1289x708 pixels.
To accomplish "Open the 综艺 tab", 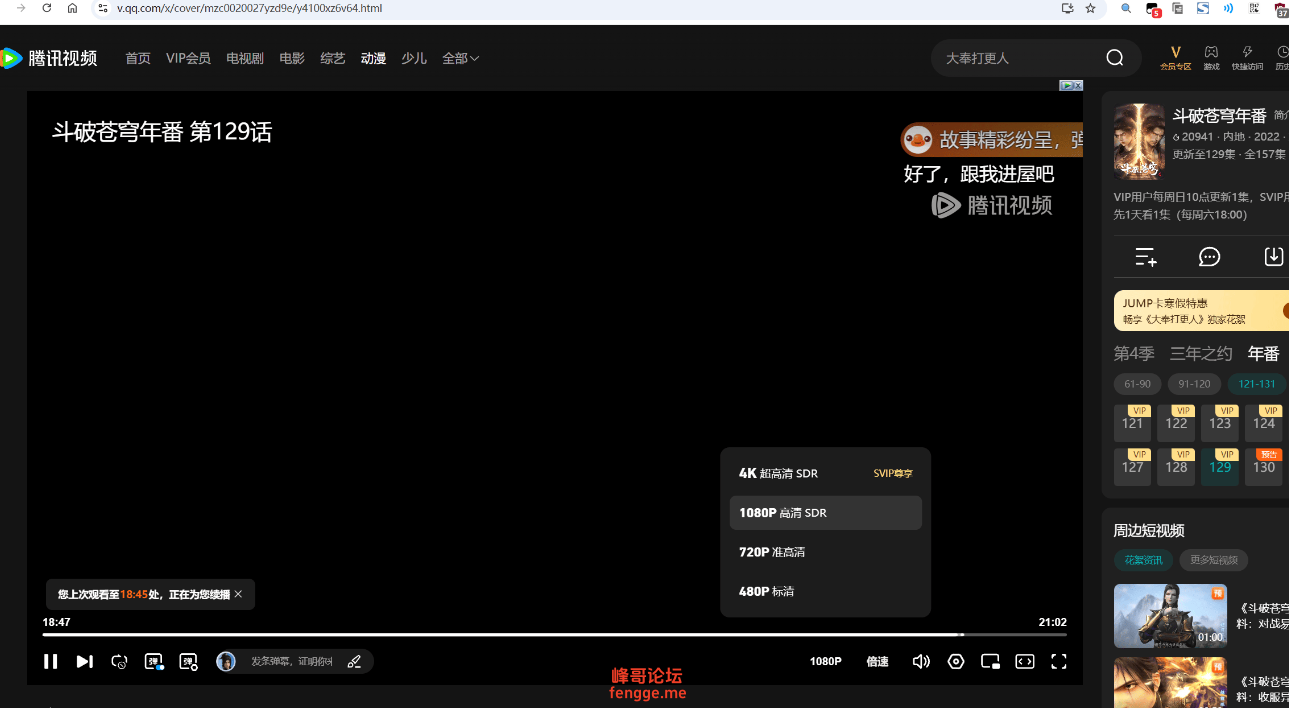I will click(x=333, y=58).
